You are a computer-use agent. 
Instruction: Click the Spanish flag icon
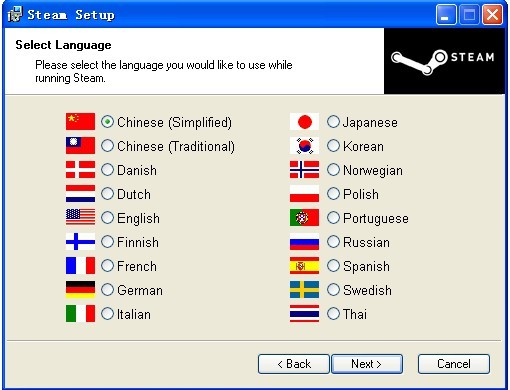click(304, 265)
